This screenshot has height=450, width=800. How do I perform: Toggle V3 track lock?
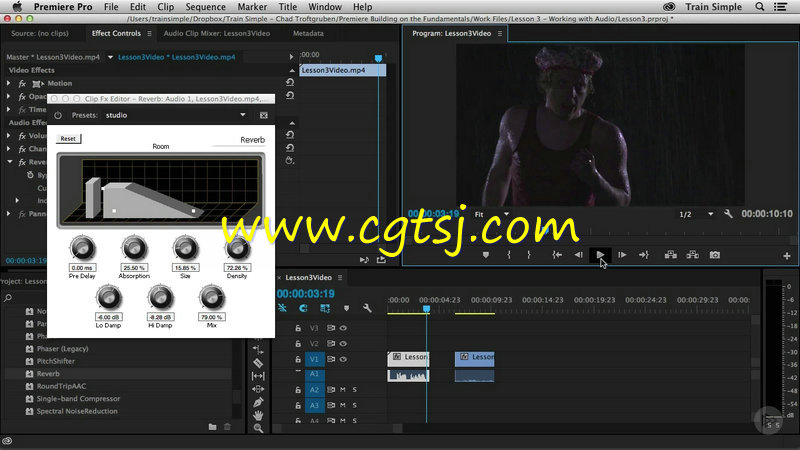point(298,328)
